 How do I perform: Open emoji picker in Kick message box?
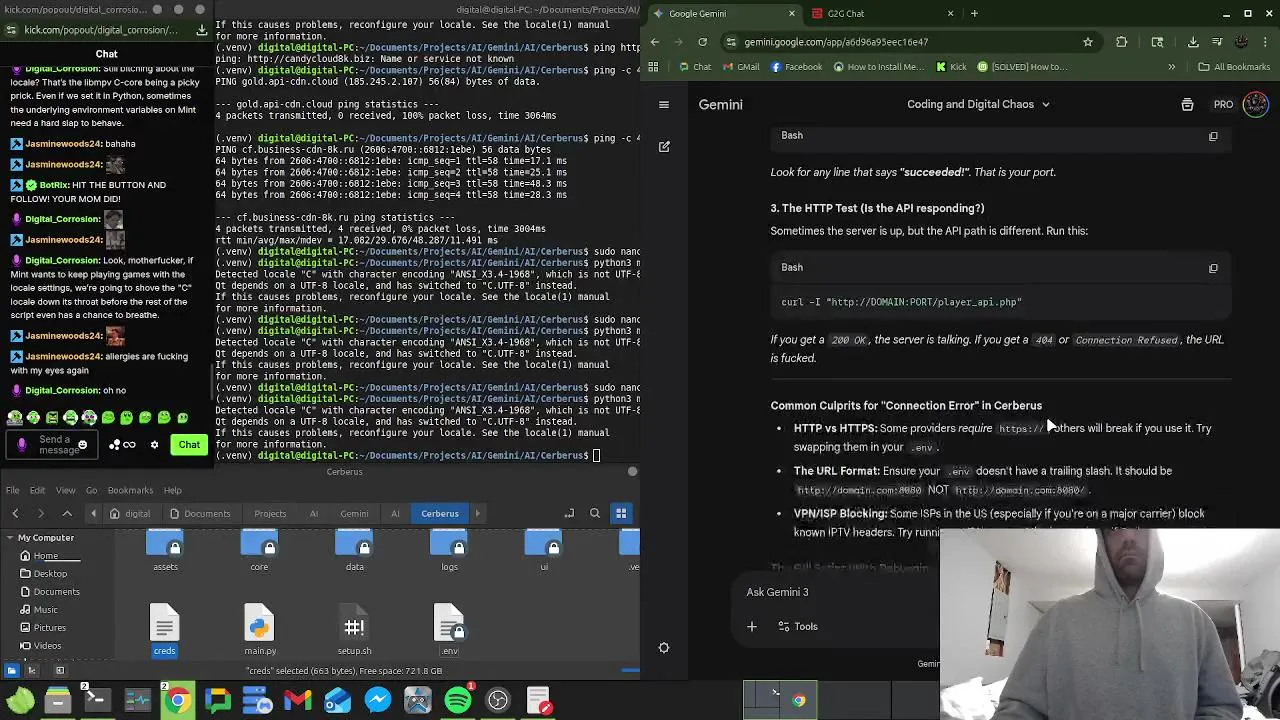click(82, 445)
